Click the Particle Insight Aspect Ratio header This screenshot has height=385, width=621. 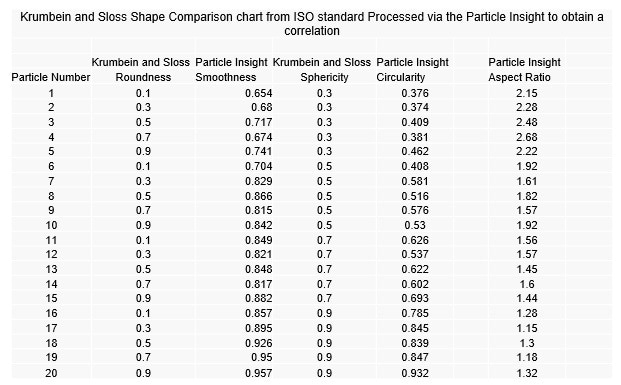[x=524, y=70]
